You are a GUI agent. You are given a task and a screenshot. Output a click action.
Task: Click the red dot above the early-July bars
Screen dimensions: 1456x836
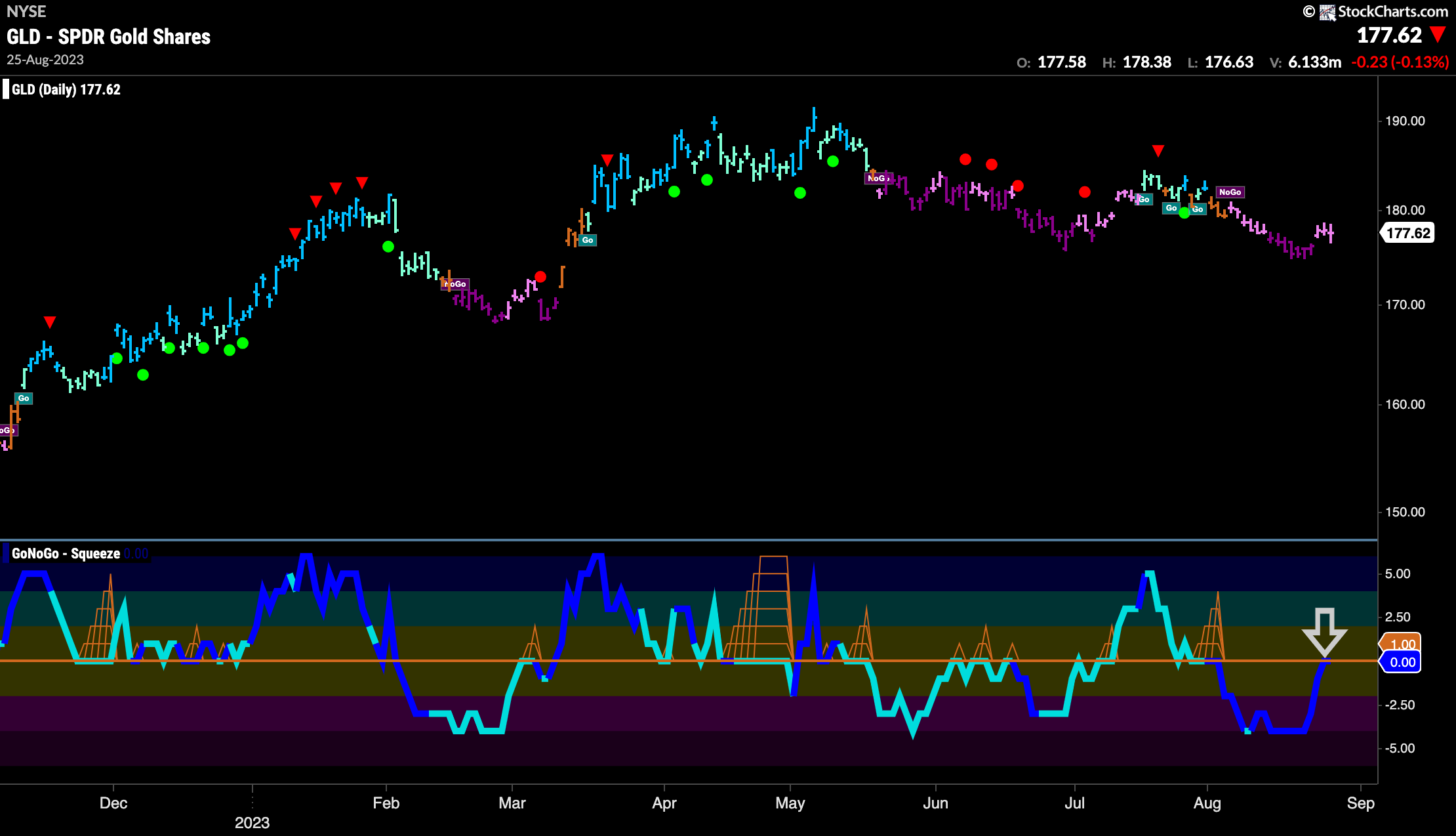tap(1085, 192)
